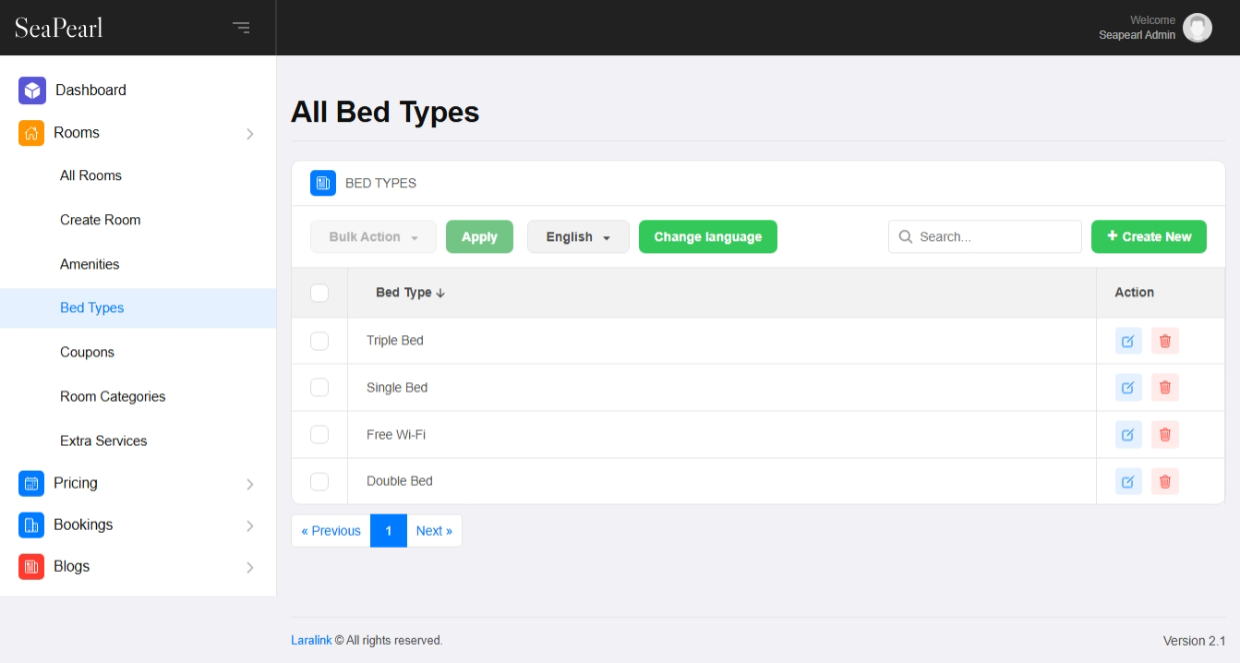Delete the Double Bed entry

(x=1165, y=482)
